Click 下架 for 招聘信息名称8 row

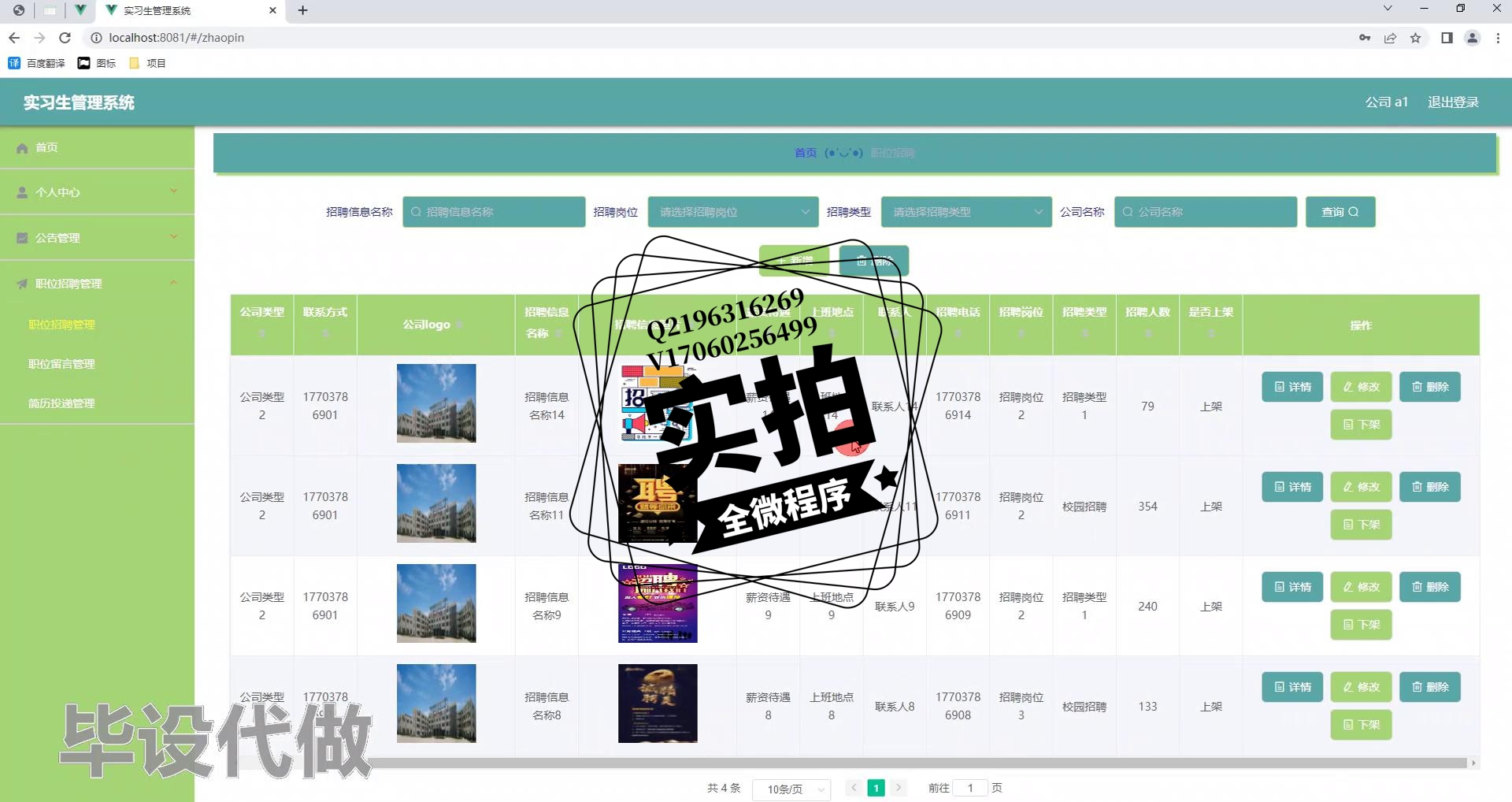(1361, 725)
